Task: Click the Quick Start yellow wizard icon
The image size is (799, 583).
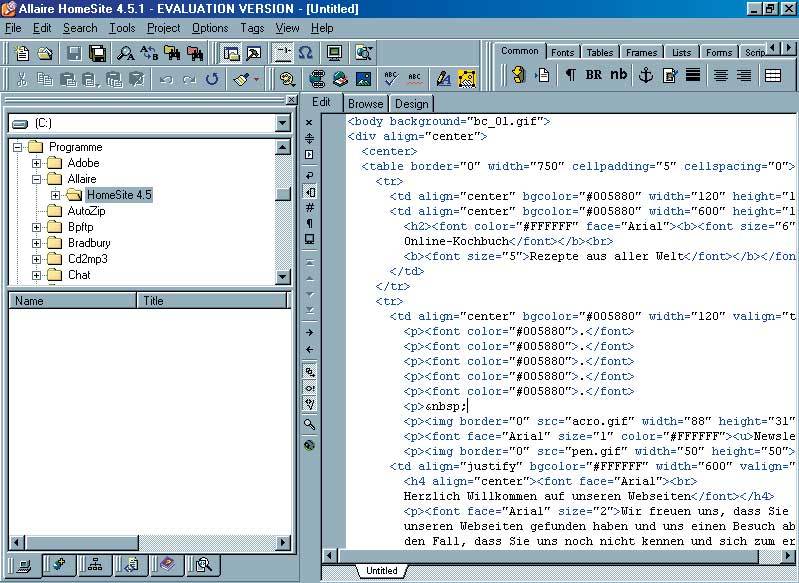Action: coord(518,75)
